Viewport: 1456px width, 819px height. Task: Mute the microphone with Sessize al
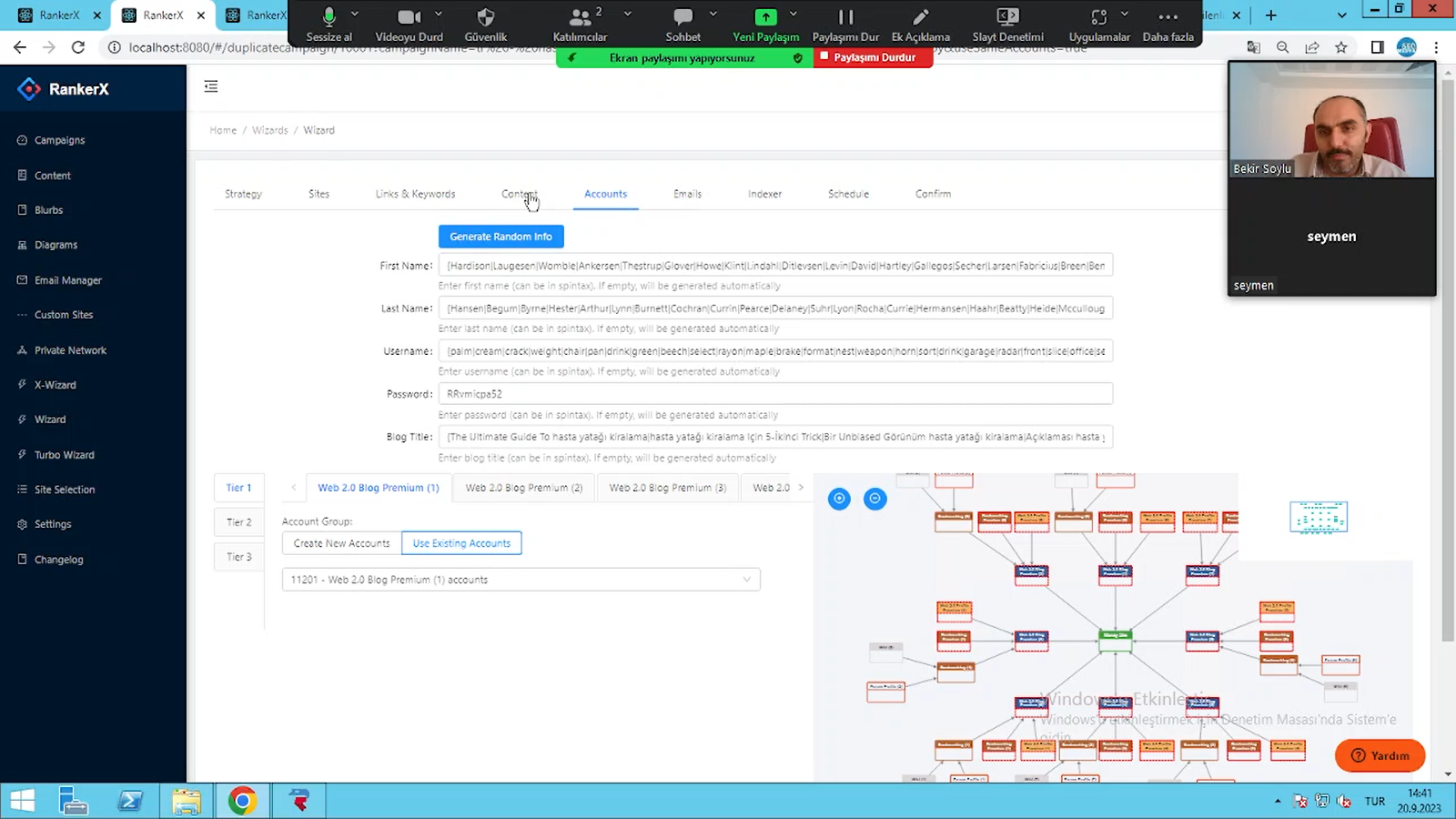point(329,25)
